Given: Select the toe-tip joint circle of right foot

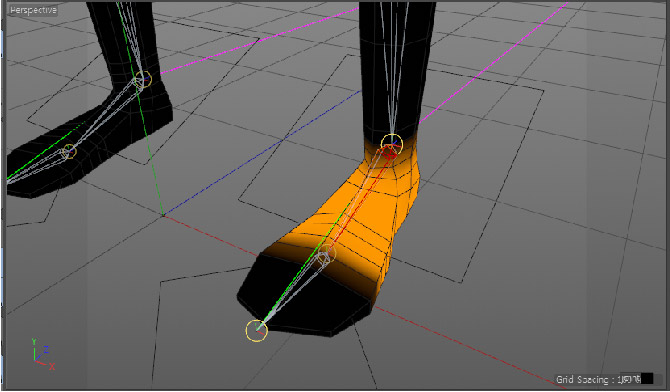Looking at the screenshot, I should 257,330.
